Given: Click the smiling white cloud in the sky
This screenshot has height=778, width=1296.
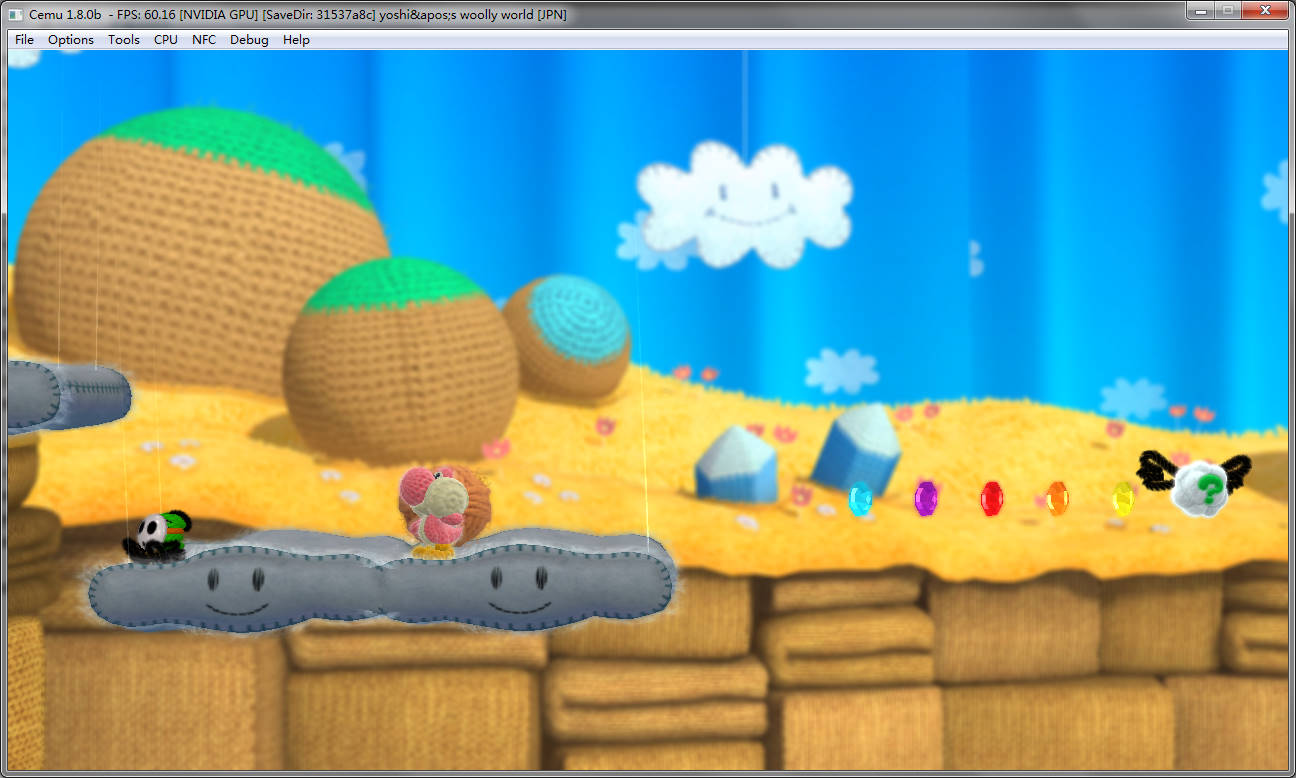Looking at the screenshot, I should (x=744, y=204).
